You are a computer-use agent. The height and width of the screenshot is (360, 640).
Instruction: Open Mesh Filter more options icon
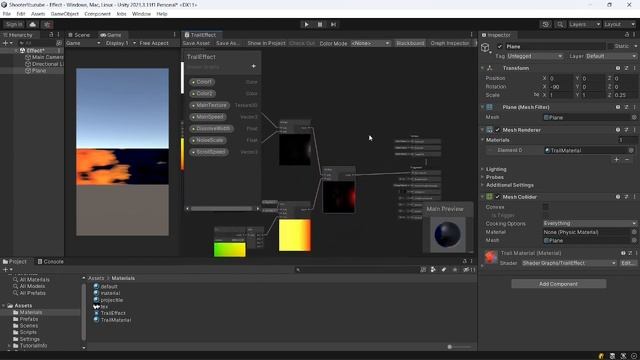point(634,107)
